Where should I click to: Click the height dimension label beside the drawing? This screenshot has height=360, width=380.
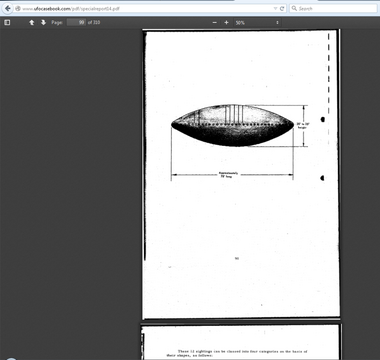(x=303, y=125)
